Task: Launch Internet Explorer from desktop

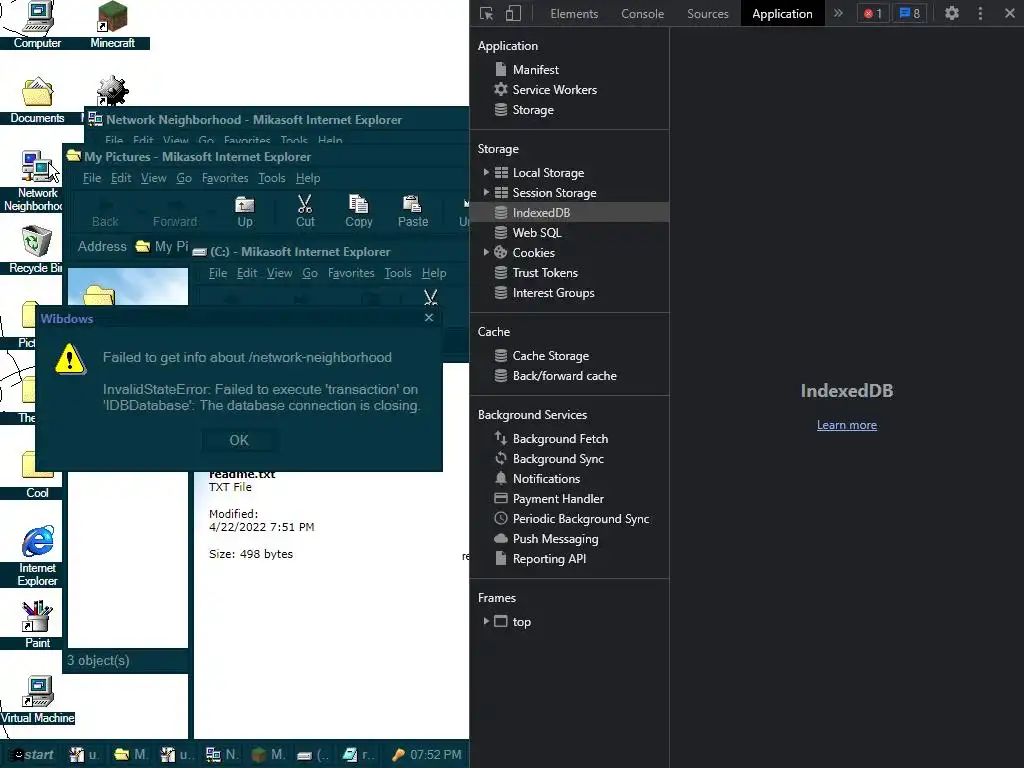Action: coord(37,555)
